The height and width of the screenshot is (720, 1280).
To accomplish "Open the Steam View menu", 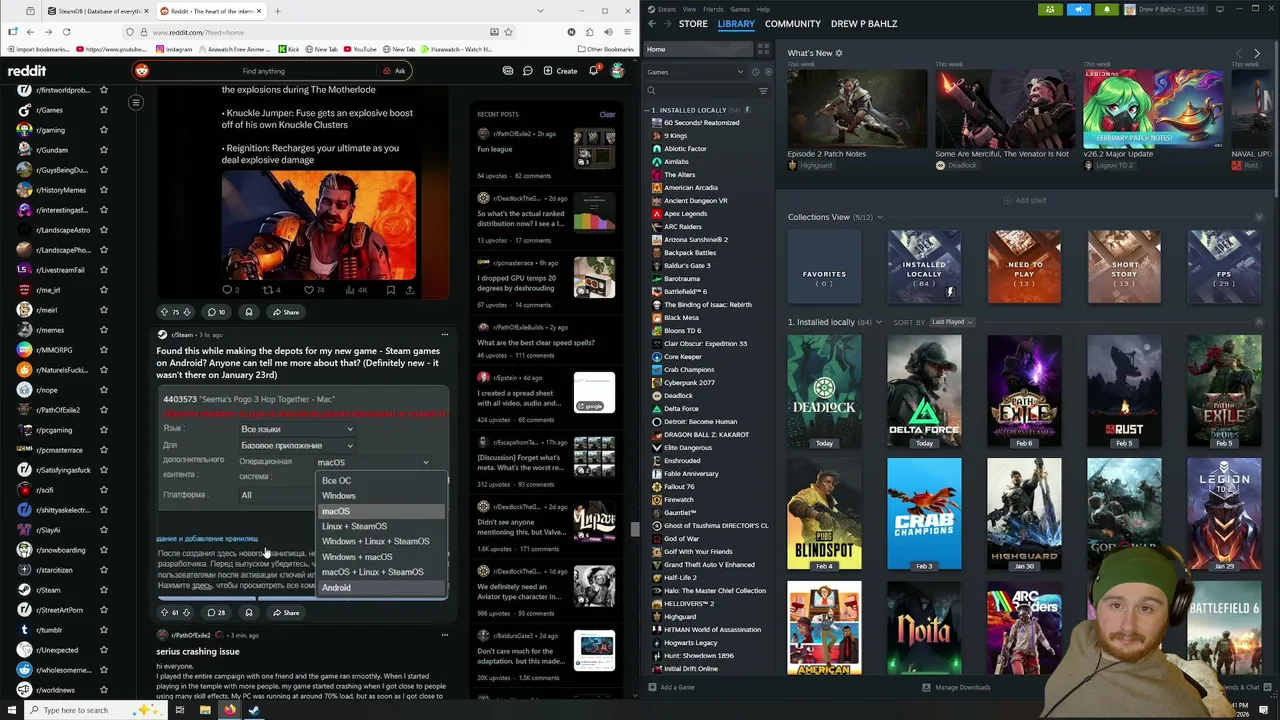I will tap(689, 9).
